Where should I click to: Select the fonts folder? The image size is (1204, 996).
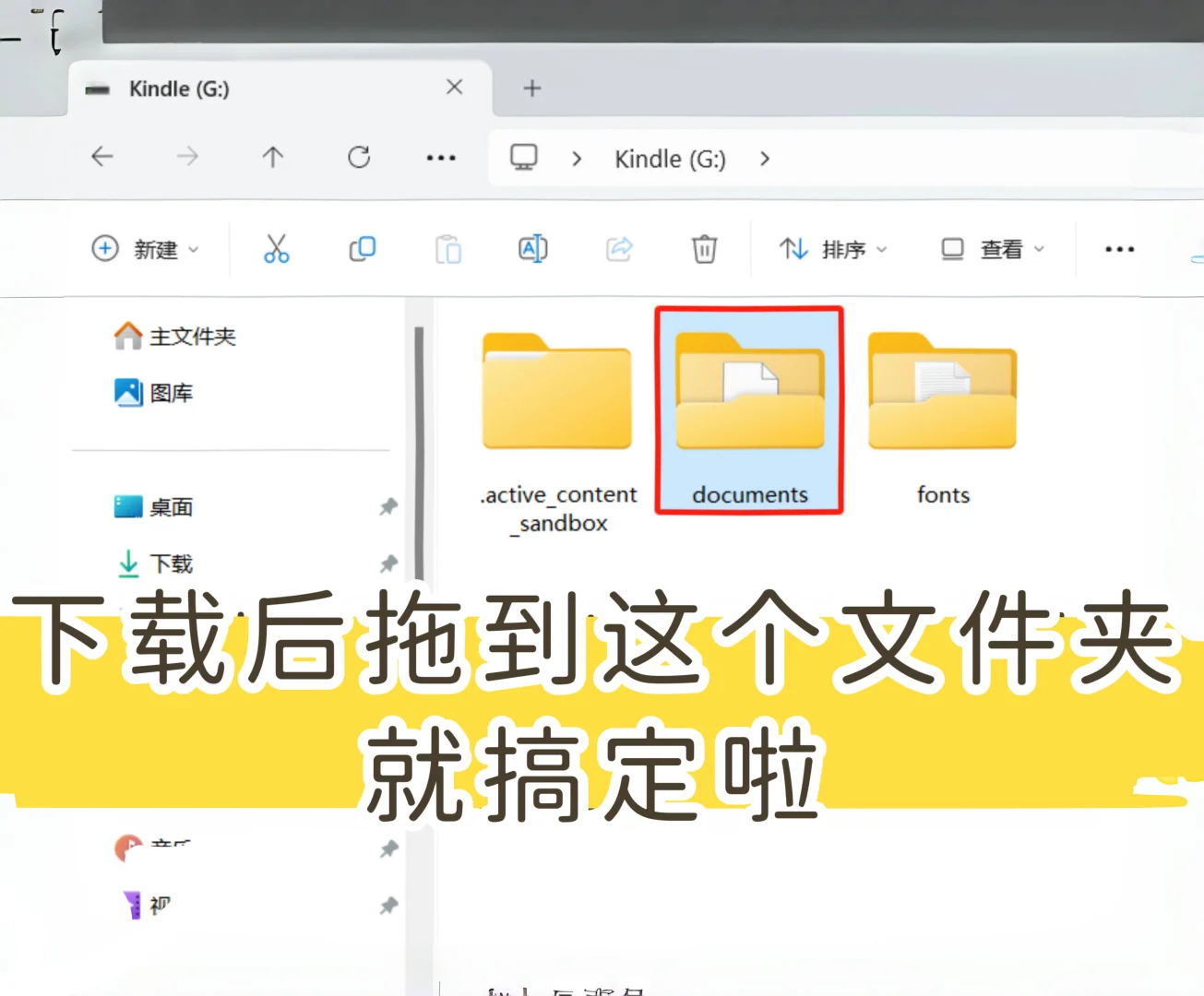tap(943, 420)
